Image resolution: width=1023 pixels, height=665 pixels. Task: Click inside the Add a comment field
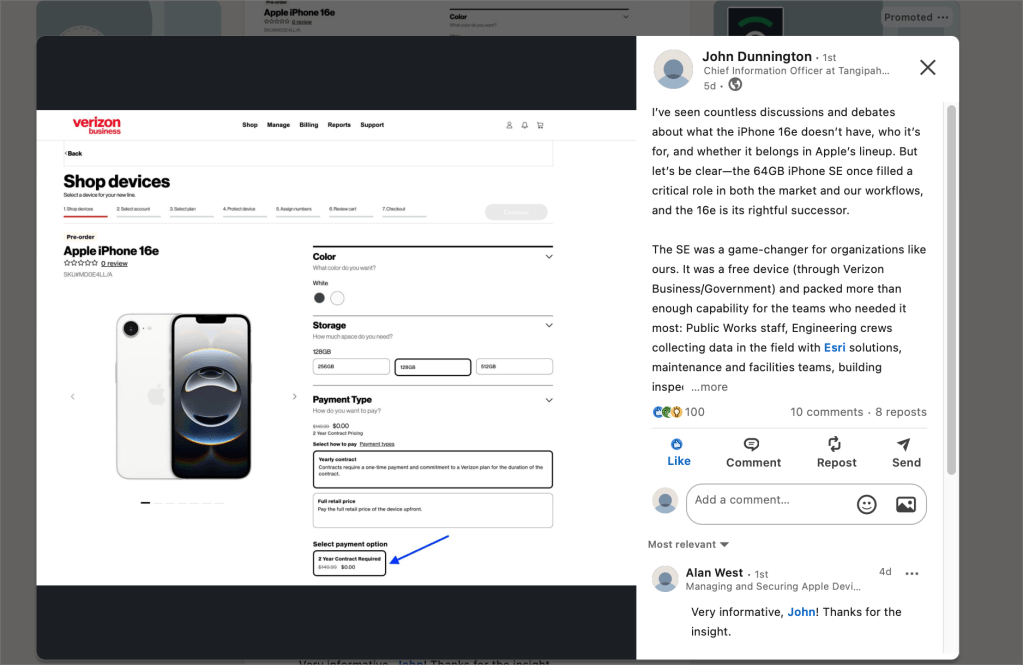click(x=765, y=500)
